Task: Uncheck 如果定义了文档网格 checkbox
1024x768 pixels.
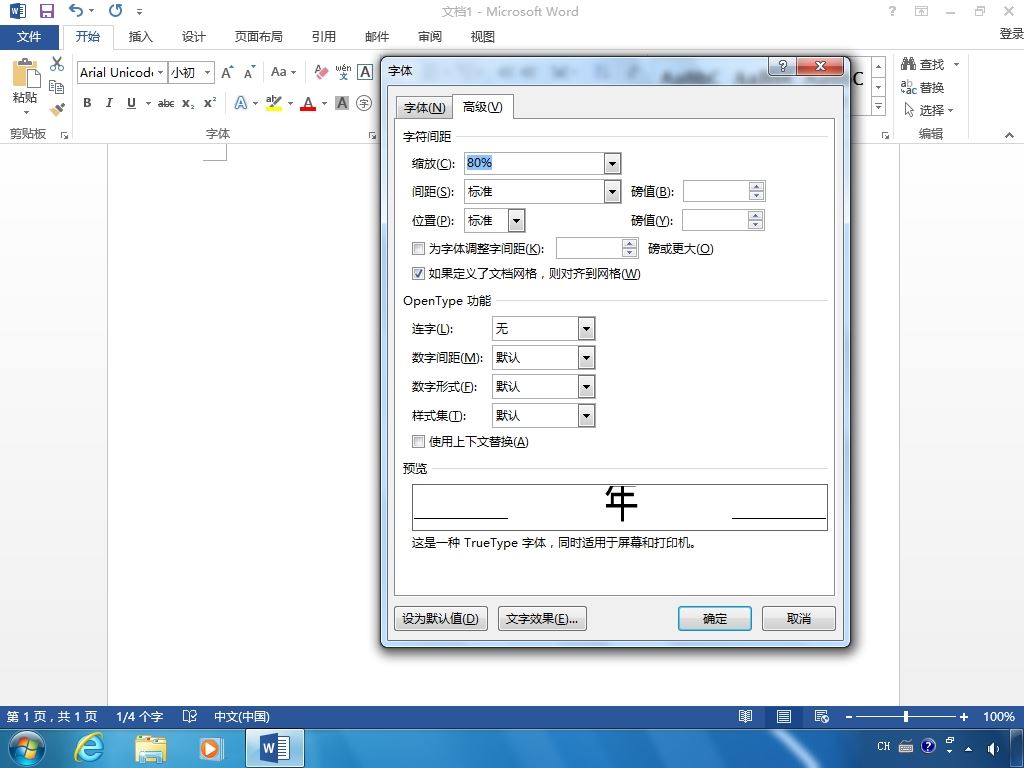Action: [419, 274]
